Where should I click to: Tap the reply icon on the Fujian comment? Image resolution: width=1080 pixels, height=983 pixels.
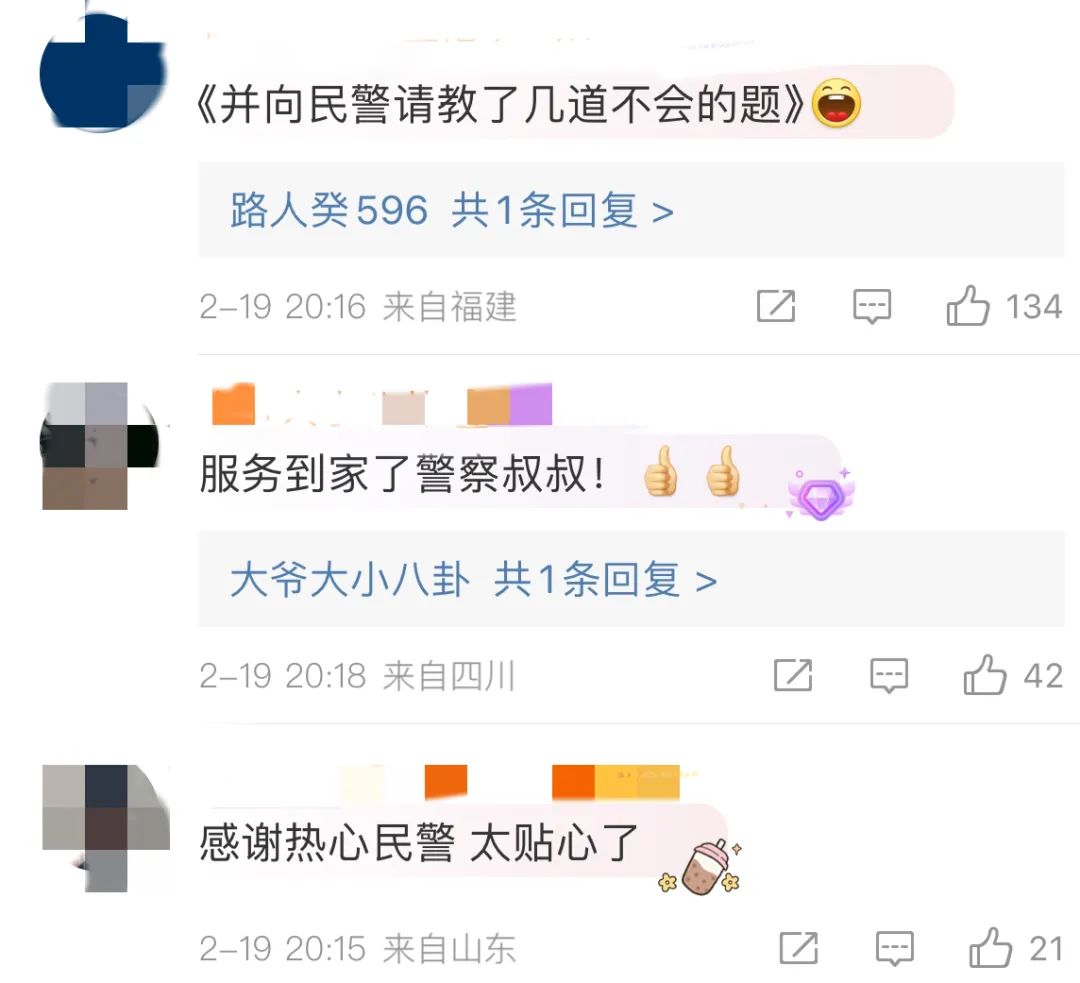pos(871,307)
